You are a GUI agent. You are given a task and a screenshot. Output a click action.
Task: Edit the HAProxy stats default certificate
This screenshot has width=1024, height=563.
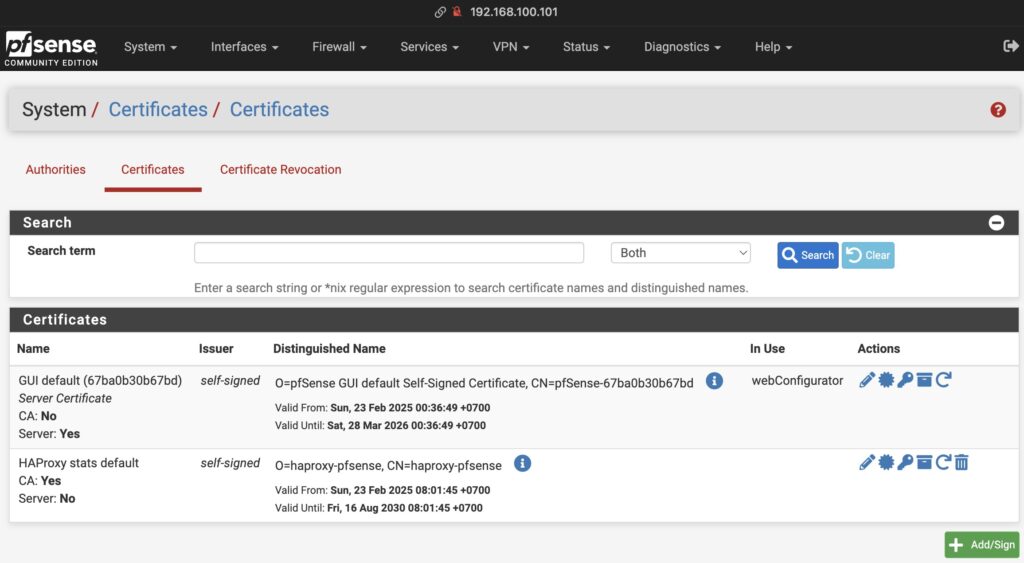click(x=867, y=462)
